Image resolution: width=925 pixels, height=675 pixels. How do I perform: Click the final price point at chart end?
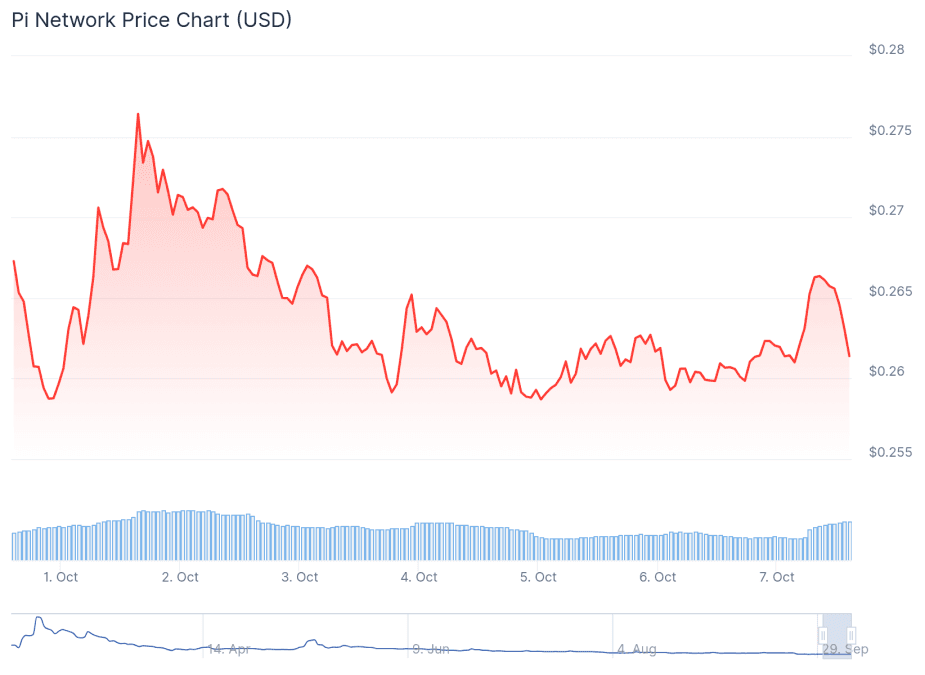coord(849,355)
